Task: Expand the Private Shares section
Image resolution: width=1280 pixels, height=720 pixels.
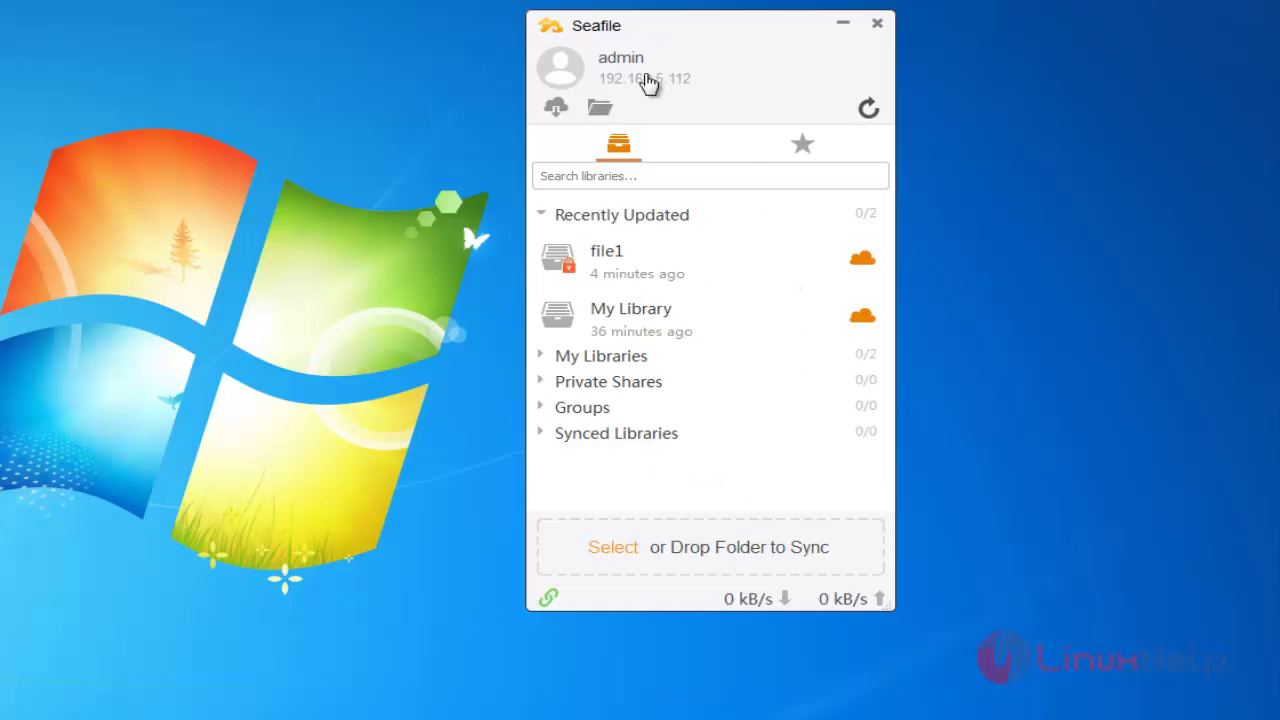Action: (540, 380)
